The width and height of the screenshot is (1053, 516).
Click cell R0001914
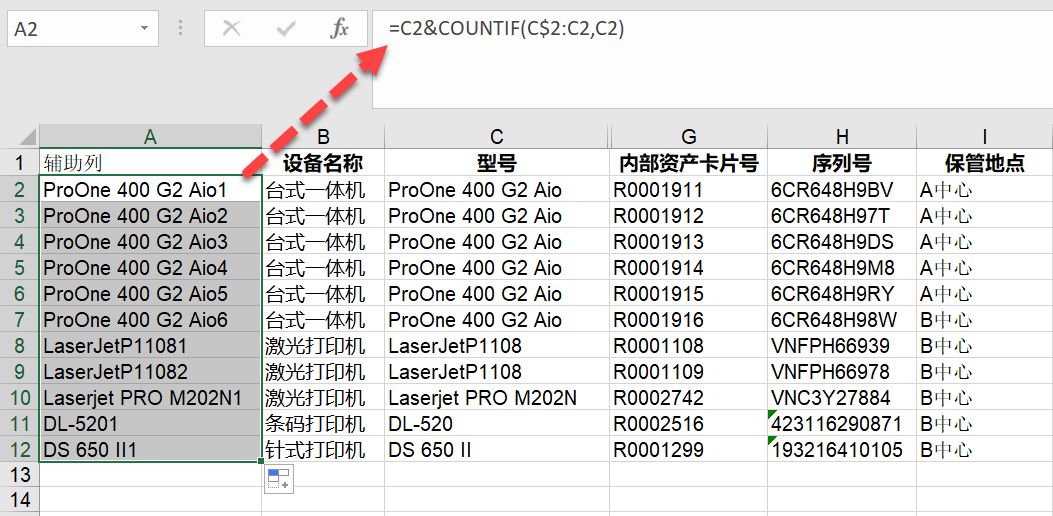tap(689, 267)
